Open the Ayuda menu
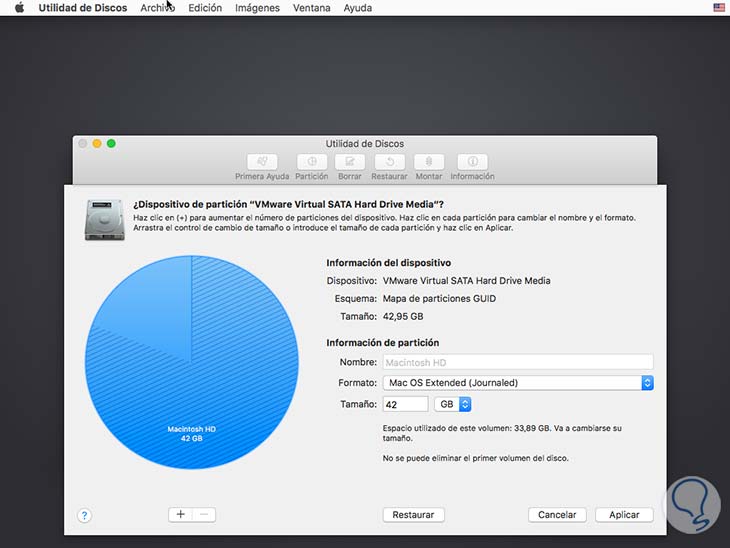The image size is (730, 548). point(358,8)
